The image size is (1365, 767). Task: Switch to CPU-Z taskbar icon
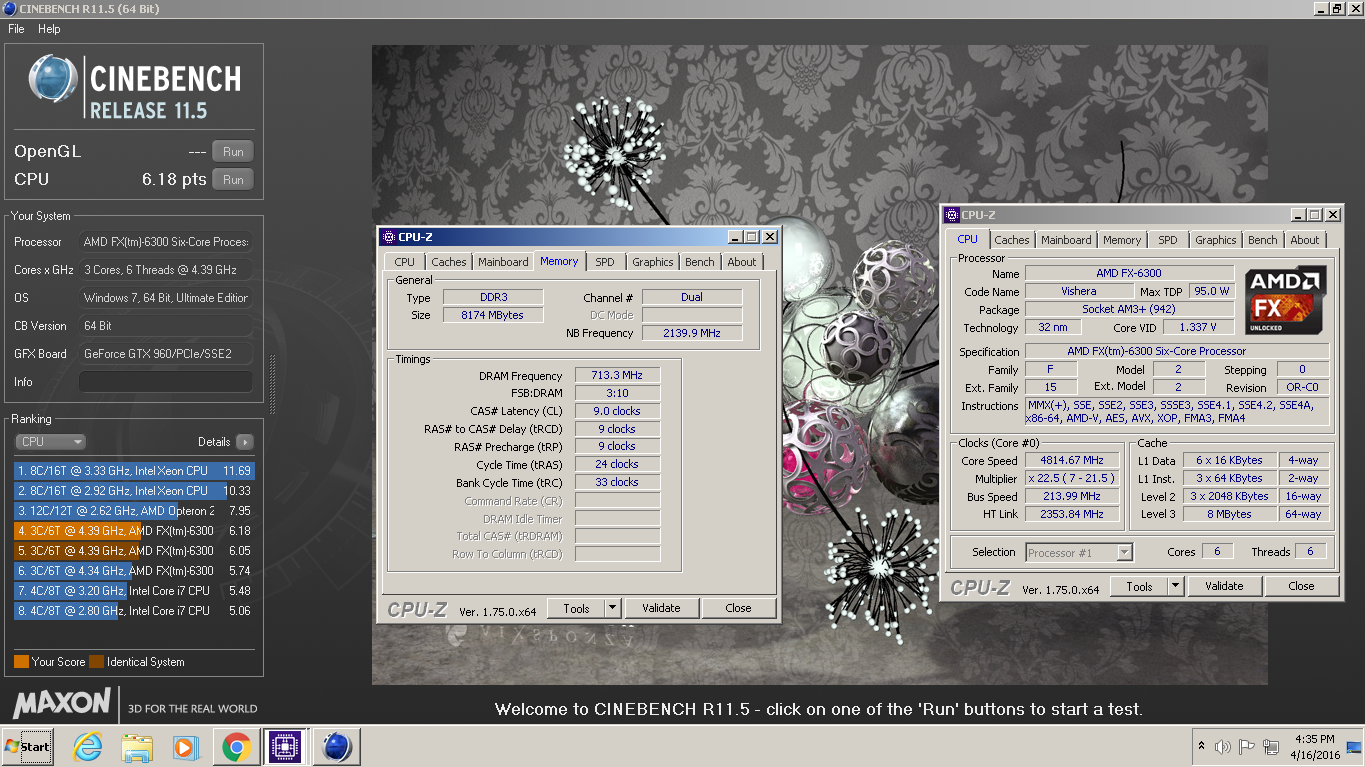tap(286, 747)
